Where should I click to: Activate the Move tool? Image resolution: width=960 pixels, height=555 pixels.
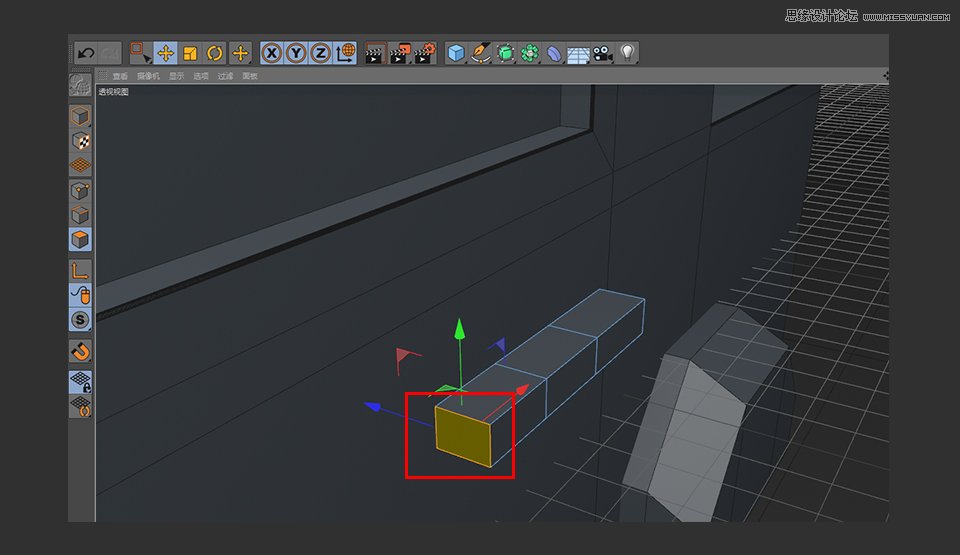point(165,53)
